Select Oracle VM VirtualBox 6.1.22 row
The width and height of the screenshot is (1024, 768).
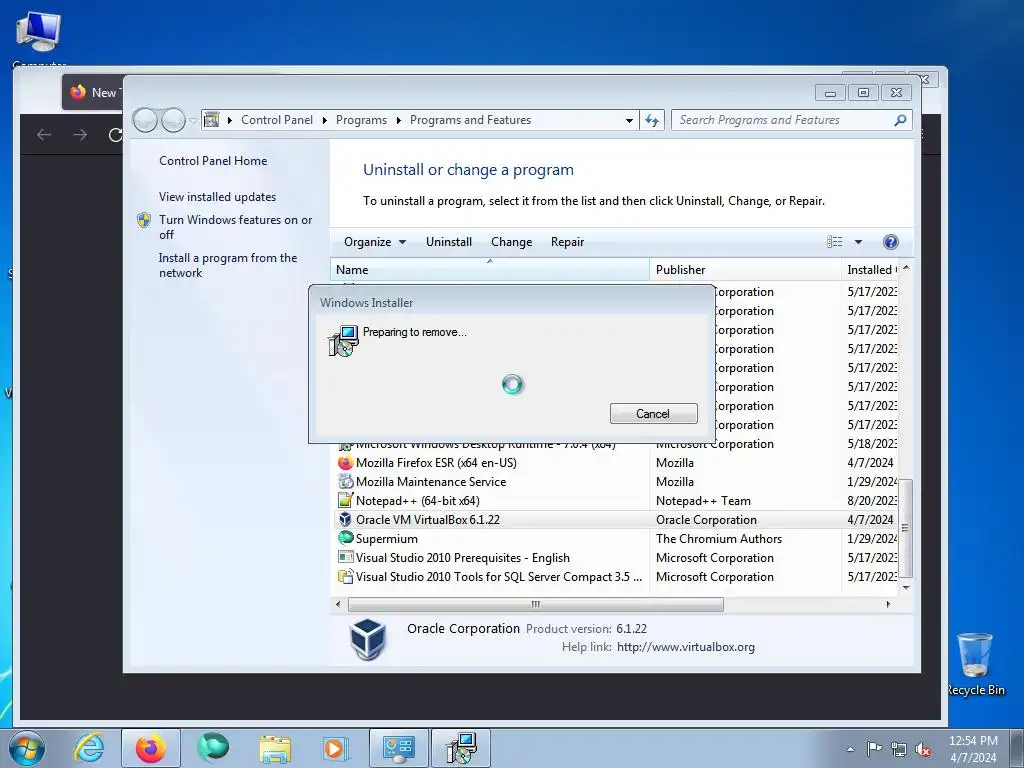tap(614, 519)
